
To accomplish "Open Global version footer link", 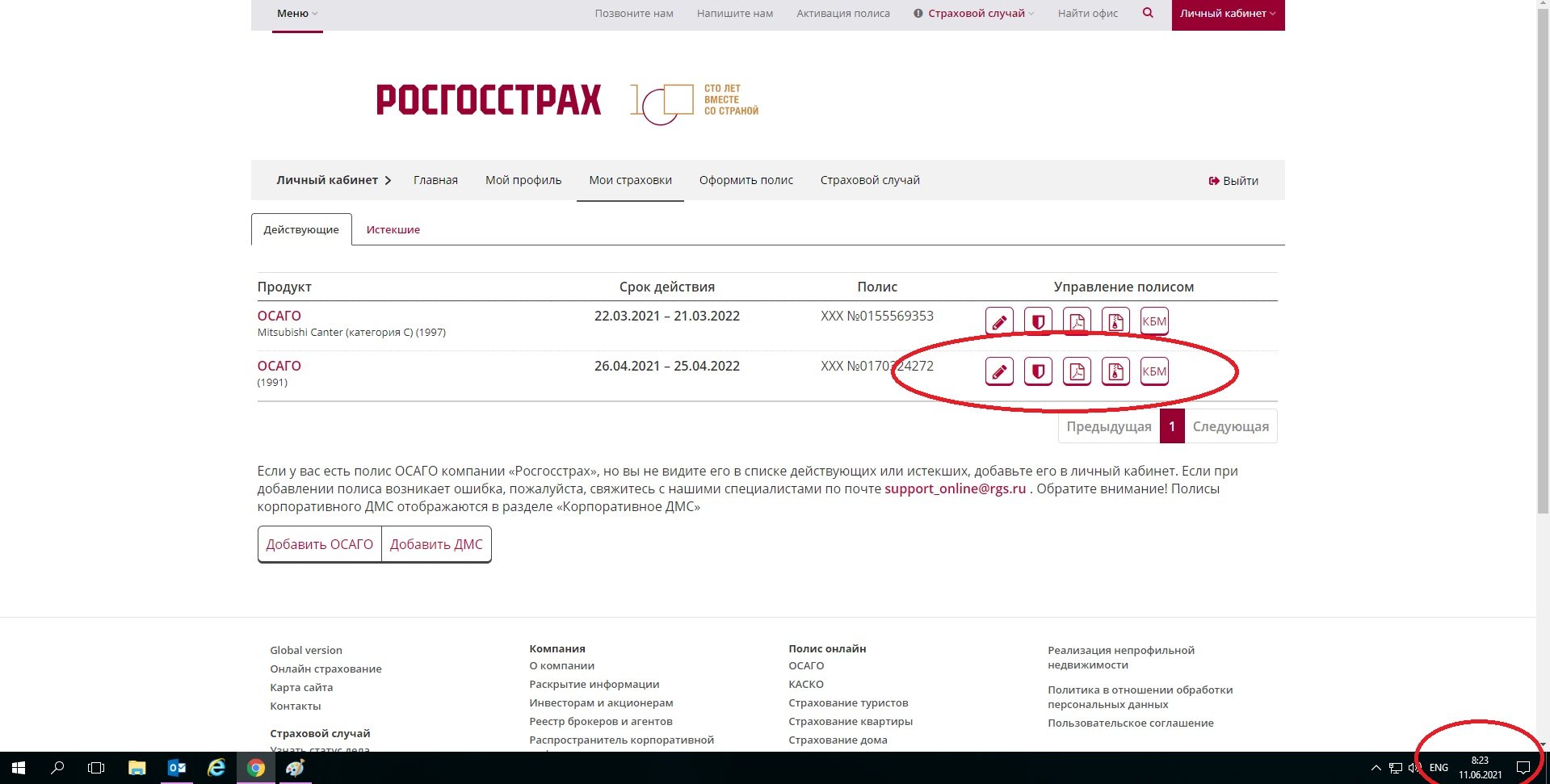I will coord(306,650).
